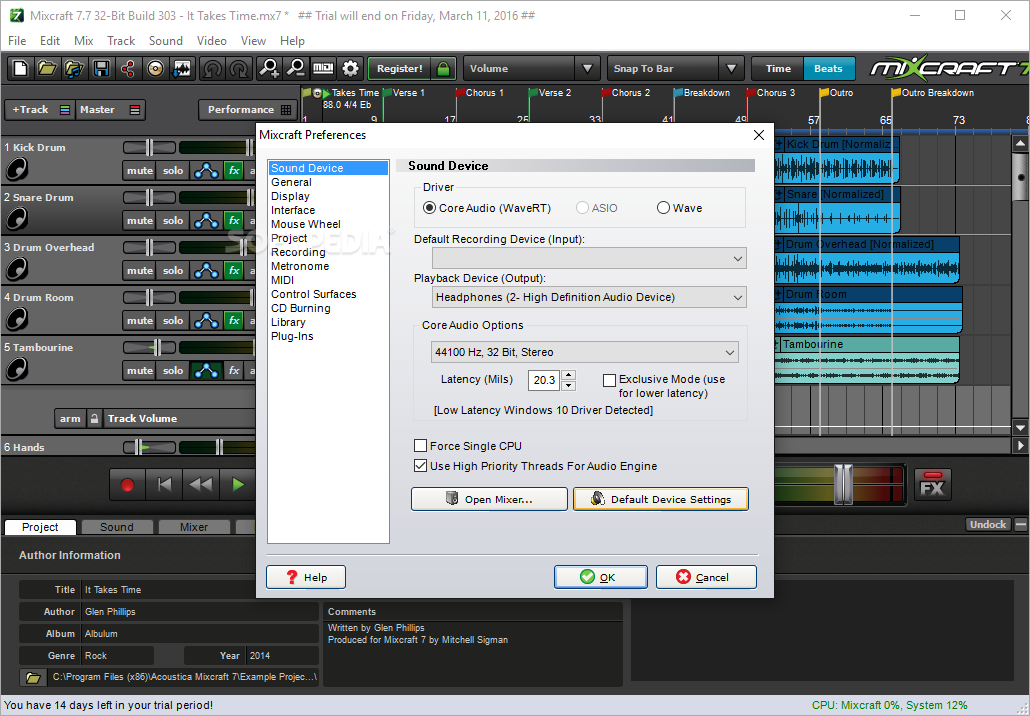This screenshot has height=716, width=1030.
Task: Click the New Project icon
Action: click(20, 68)
